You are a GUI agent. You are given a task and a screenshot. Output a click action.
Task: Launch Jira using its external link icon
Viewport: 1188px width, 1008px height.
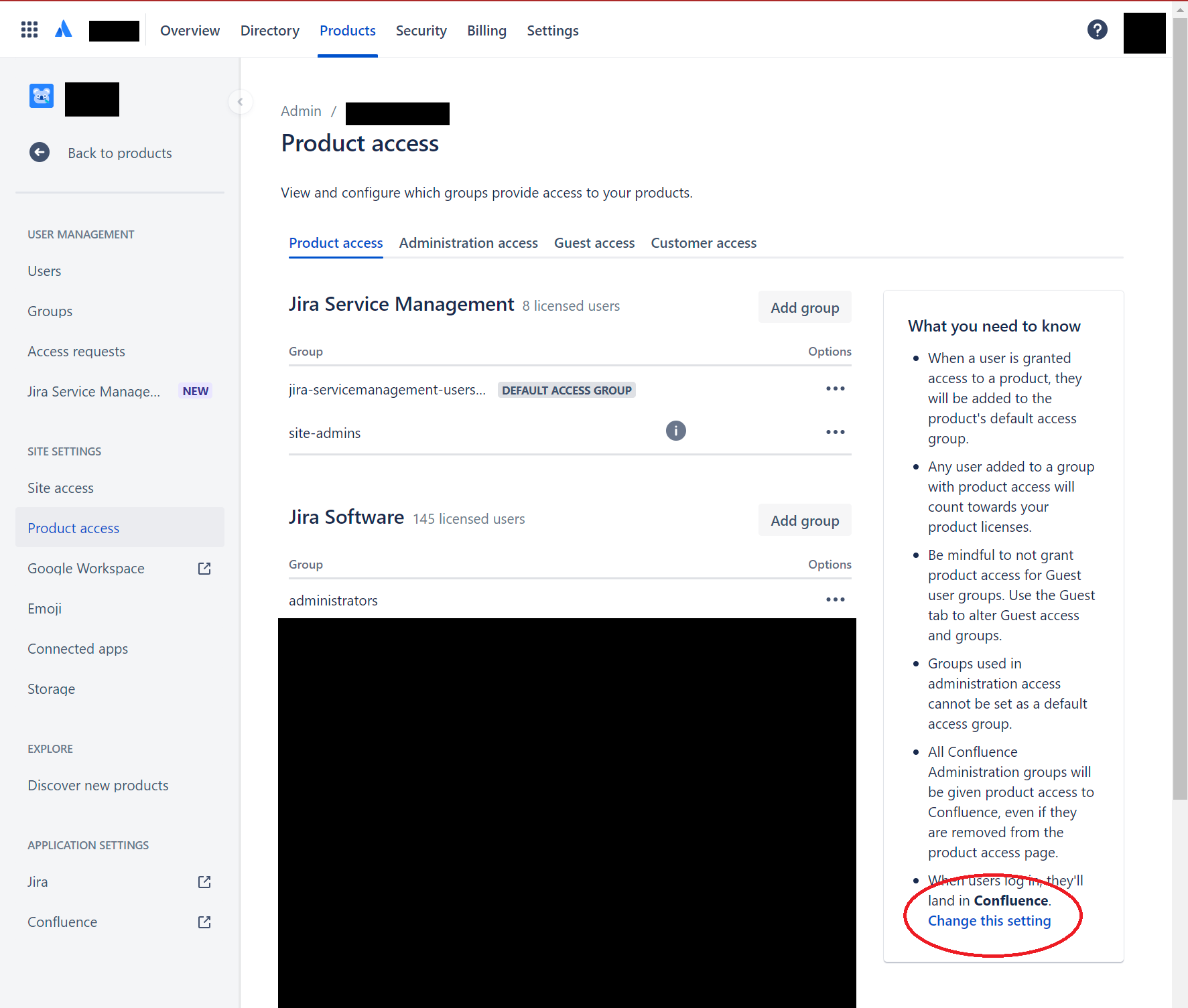point(204,881)
